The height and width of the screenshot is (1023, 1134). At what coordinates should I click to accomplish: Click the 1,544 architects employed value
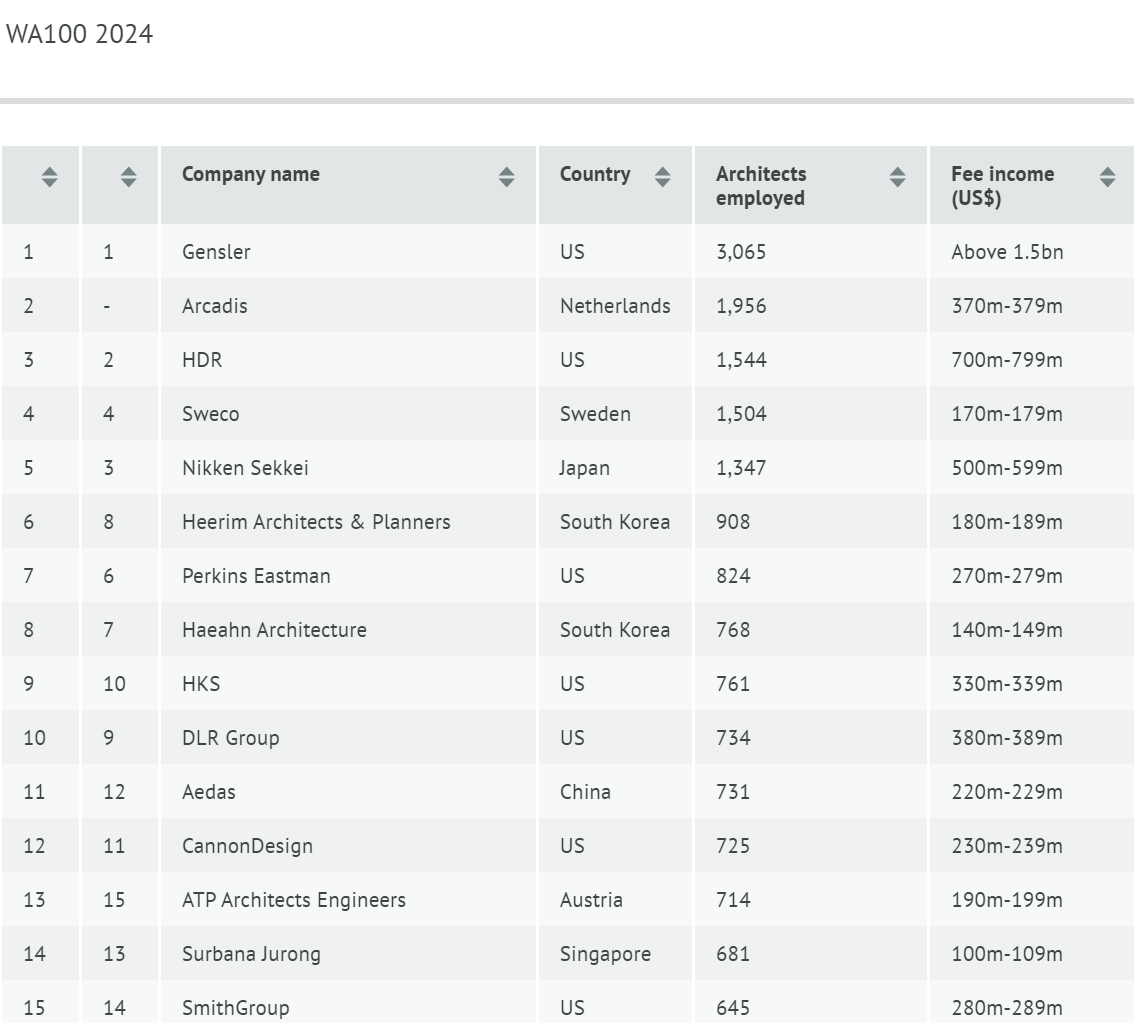[x=741, y=359]
